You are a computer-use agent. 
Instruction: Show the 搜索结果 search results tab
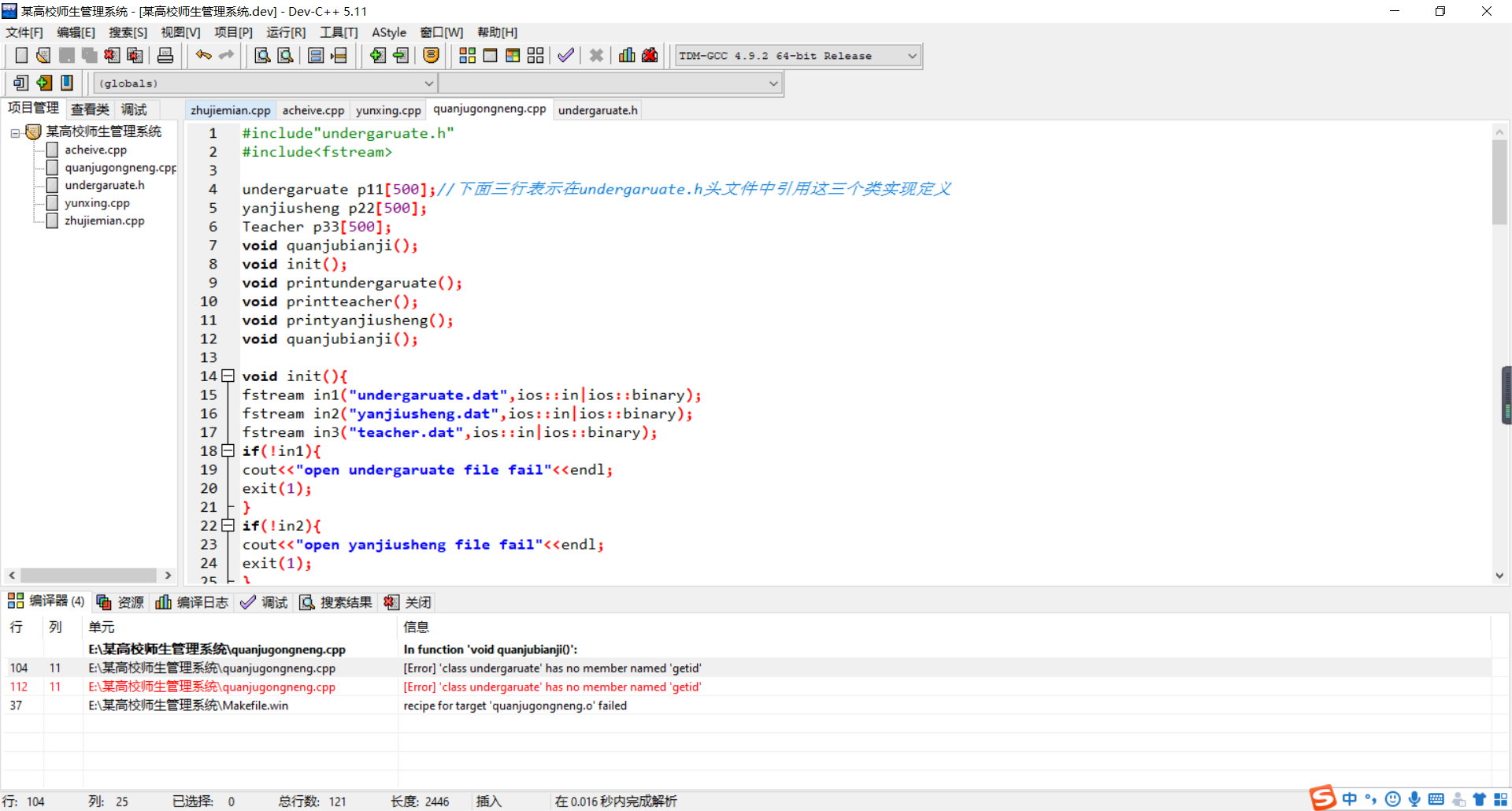tap(335, 602)
